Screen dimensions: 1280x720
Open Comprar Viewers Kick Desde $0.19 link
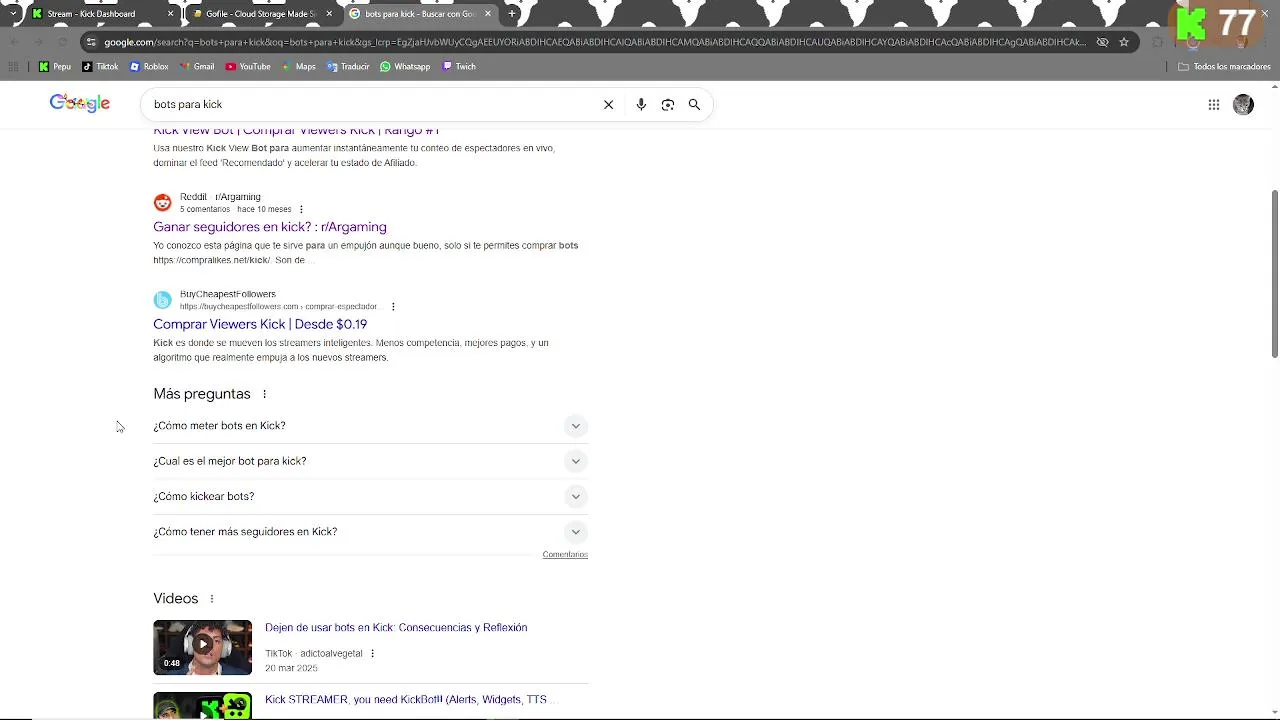click(260, 324)
